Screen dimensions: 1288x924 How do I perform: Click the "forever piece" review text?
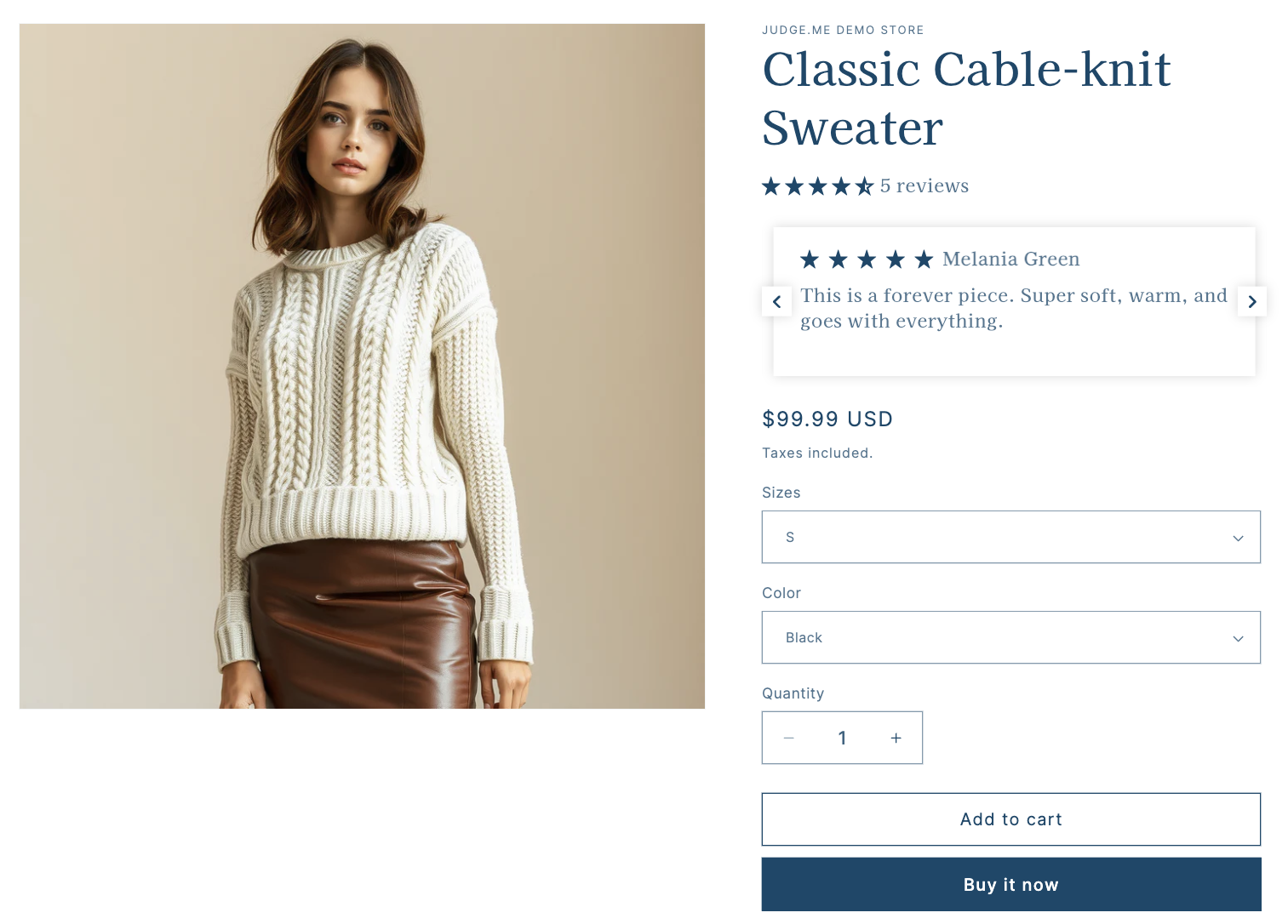(1013, 308)
